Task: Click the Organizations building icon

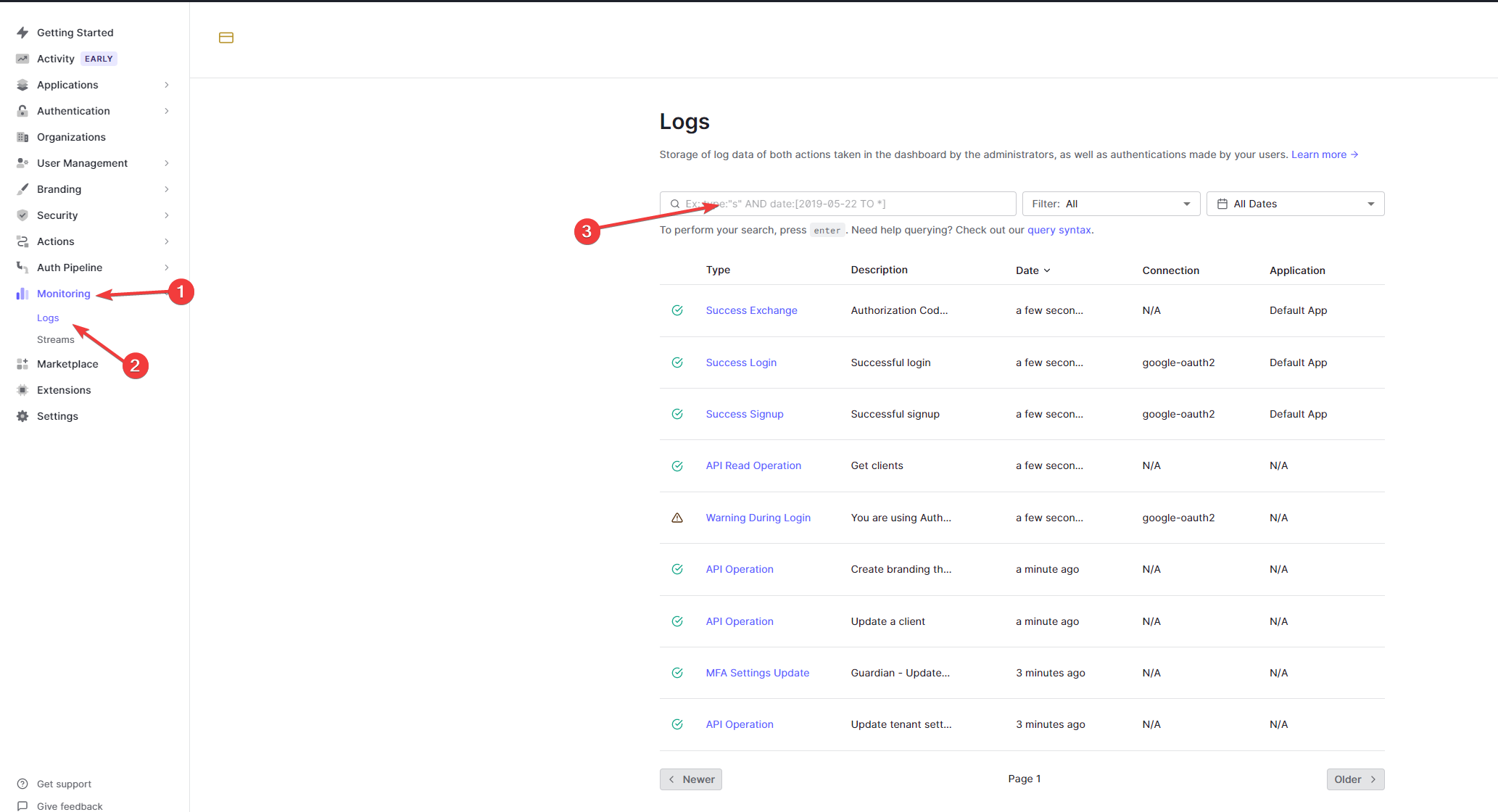Action: 22,137
